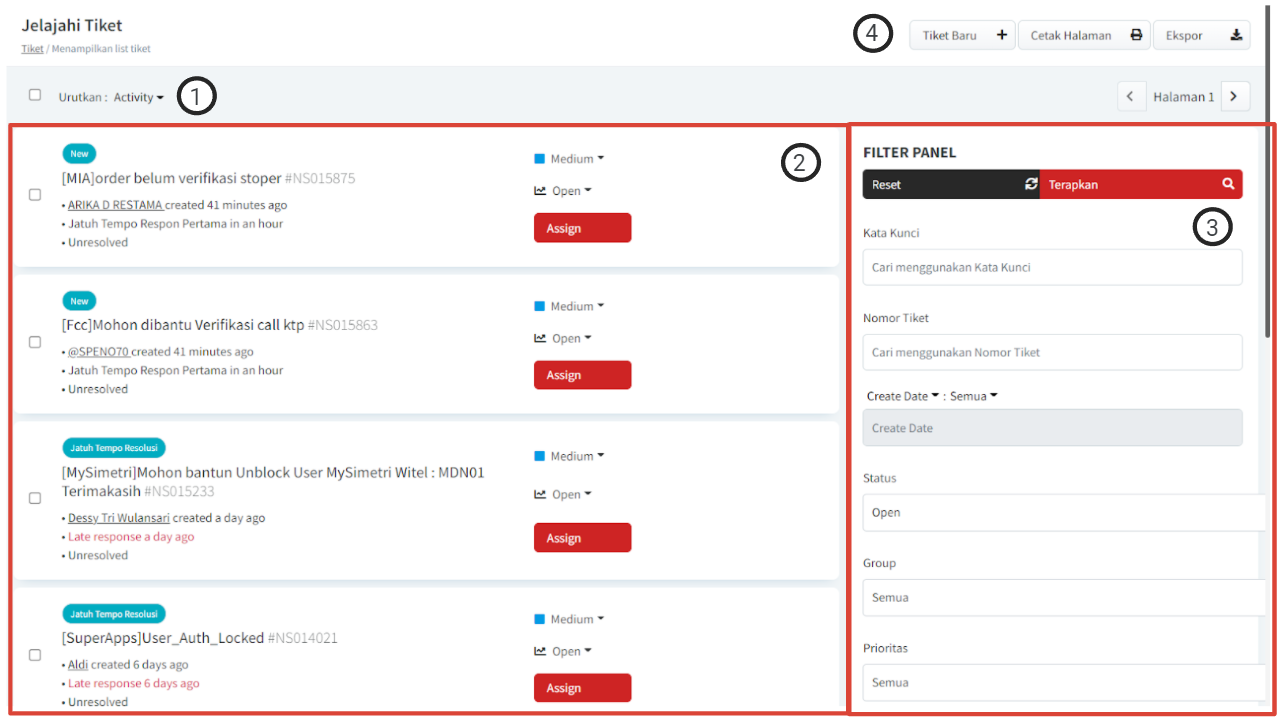Check the box for ticket NS015875

35,194
